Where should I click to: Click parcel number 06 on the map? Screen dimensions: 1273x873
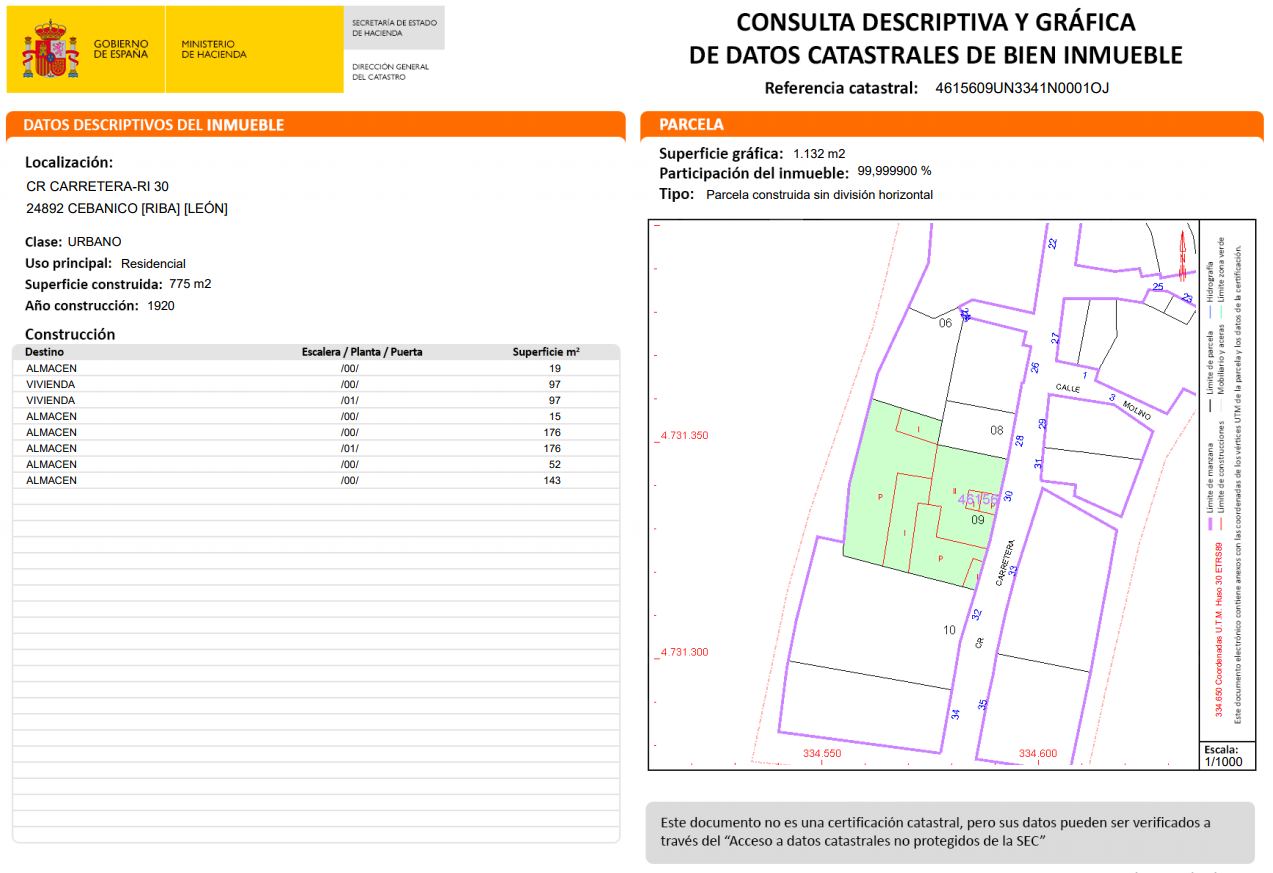(x=945, y=323)
